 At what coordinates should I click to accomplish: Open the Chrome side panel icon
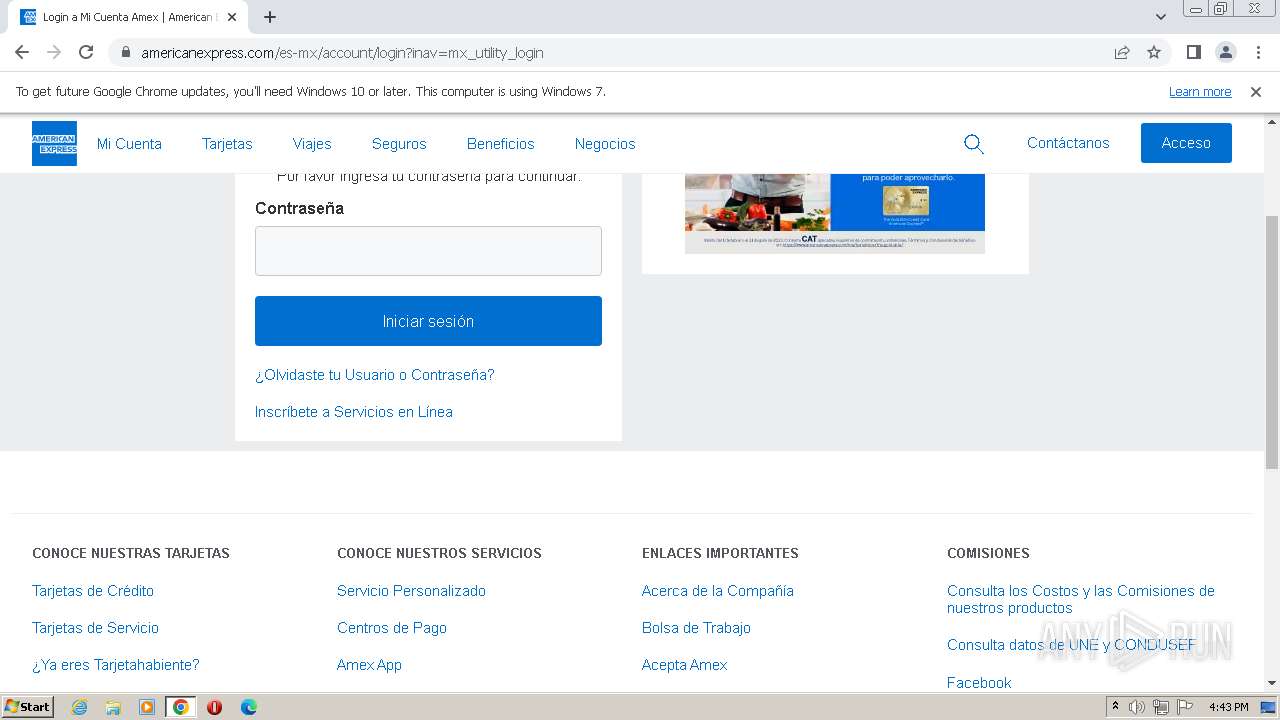pos(1193,52)
